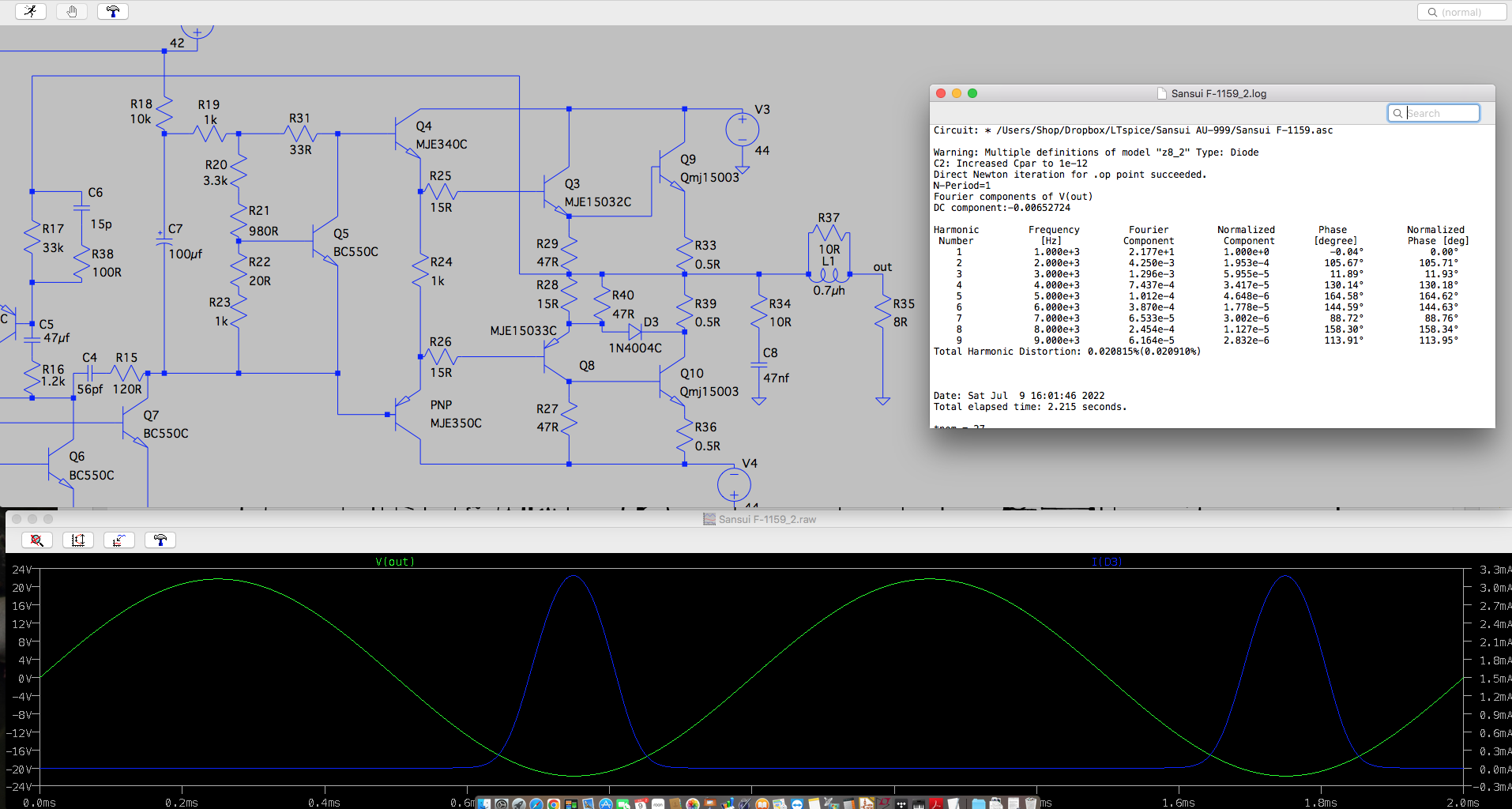Focus the Search field in log window
This screenshot has height=809, width=1512.
coord(1434,113)
